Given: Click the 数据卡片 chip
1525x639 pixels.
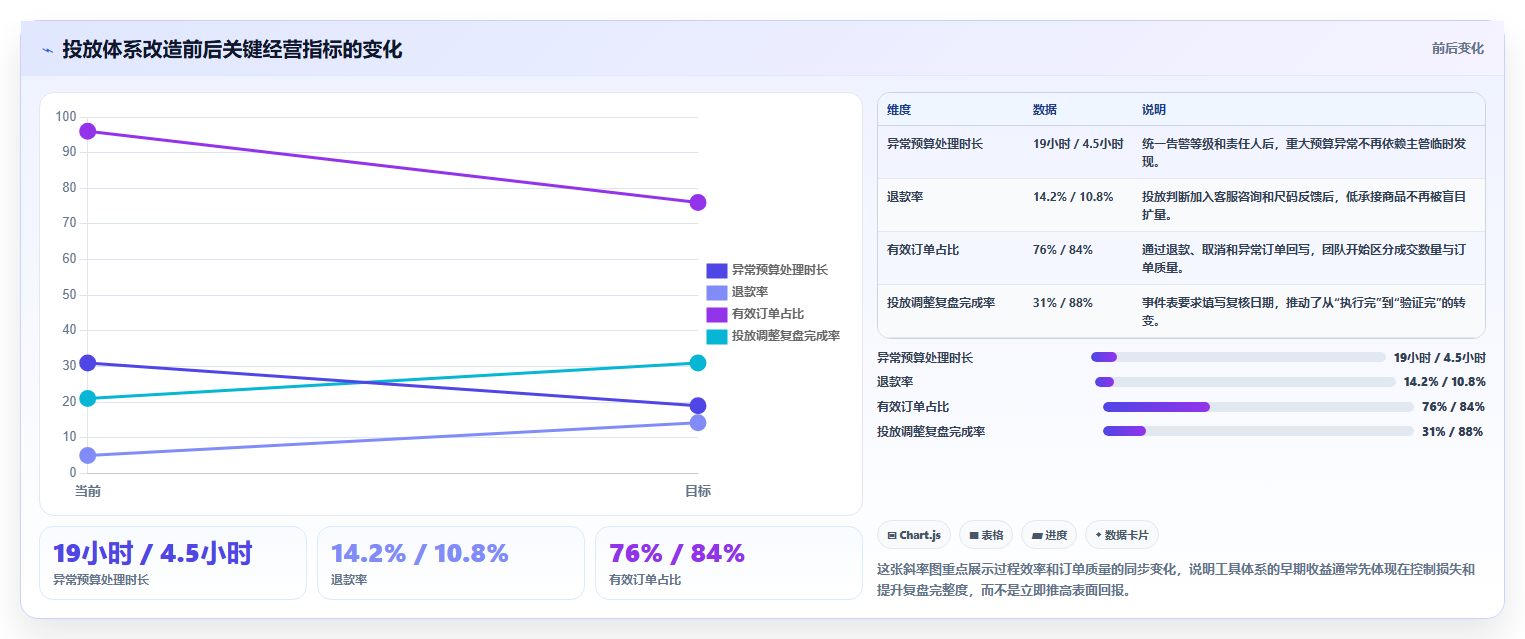Looking at the screenshot, I should [x=1122, y=535].
